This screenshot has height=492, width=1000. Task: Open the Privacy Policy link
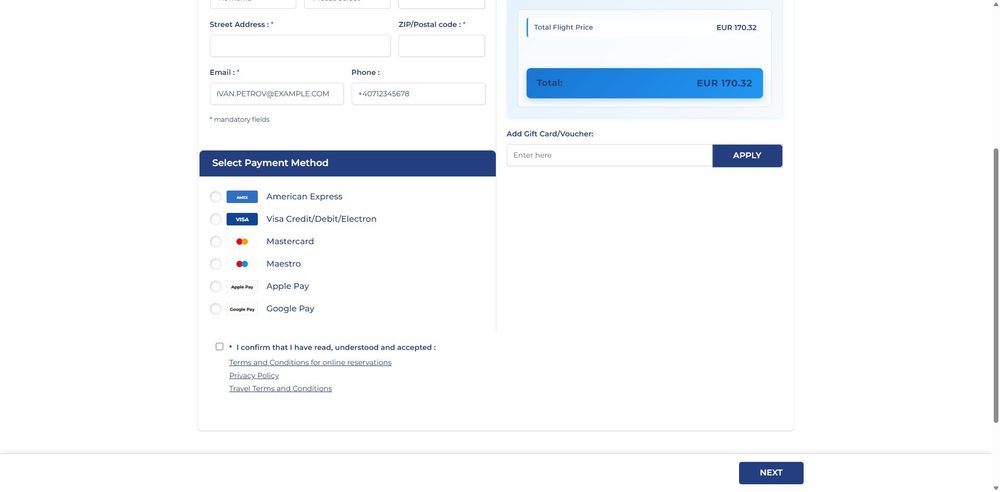[x=254, y=375]
